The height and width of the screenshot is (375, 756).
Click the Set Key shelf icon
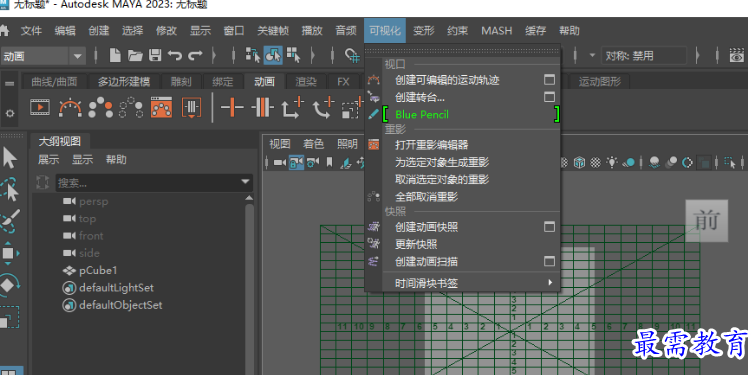click(x=232, y=107)
